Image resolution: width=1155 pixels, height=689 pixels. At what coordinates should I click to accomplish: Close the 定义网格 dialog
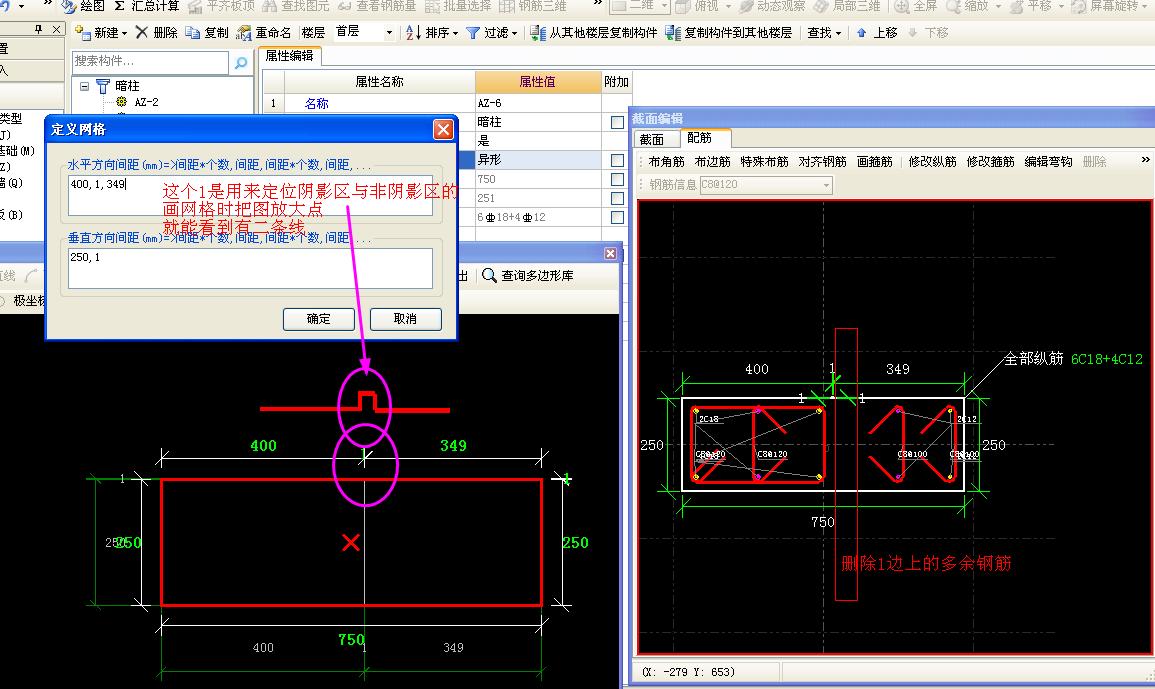click(x=443, y=130)
